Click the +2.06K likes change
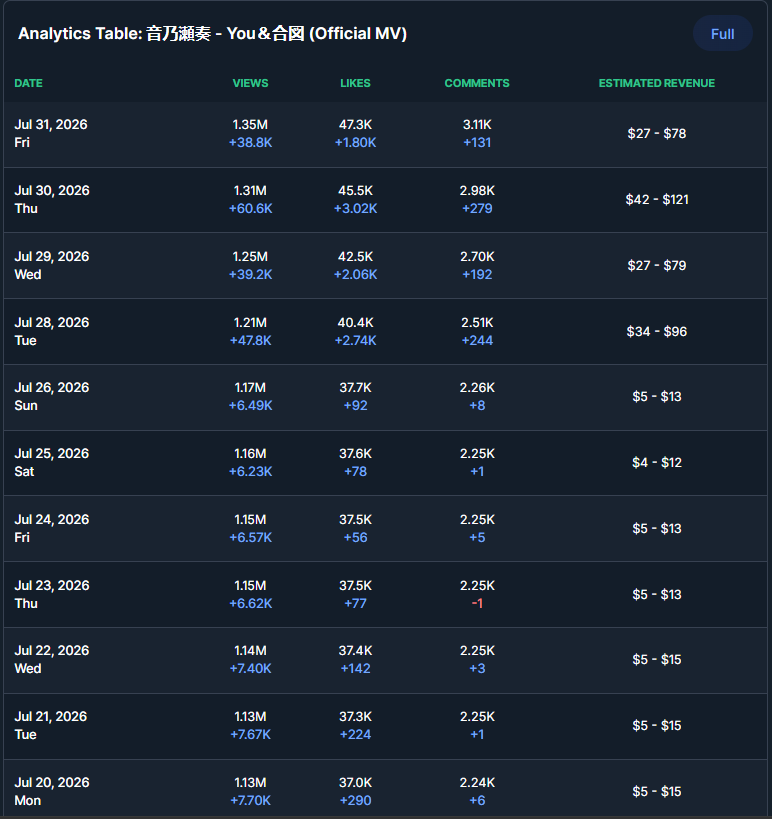The image size is (772, 819). point(355,274)
